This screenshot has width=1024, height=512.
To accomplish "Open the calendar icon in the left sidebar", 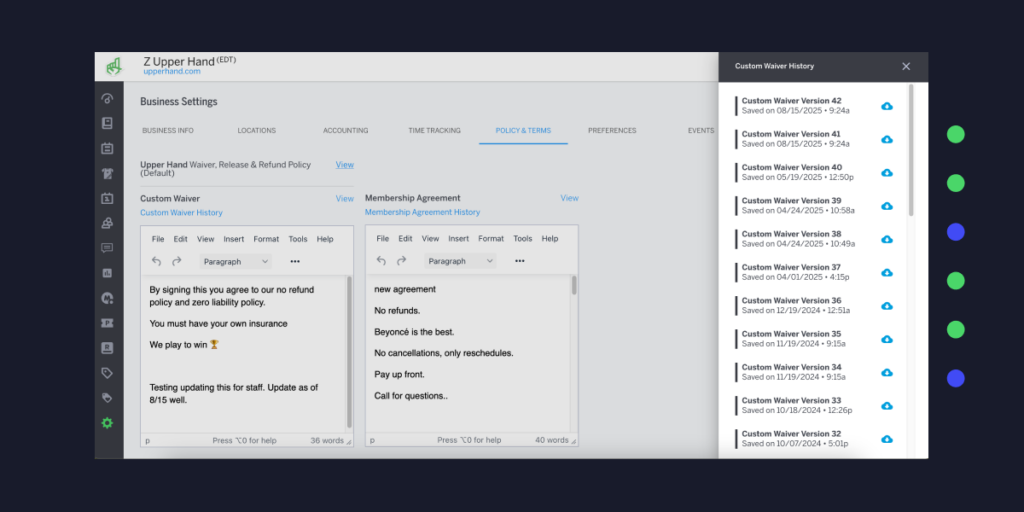I will click(x=107, y=148).
